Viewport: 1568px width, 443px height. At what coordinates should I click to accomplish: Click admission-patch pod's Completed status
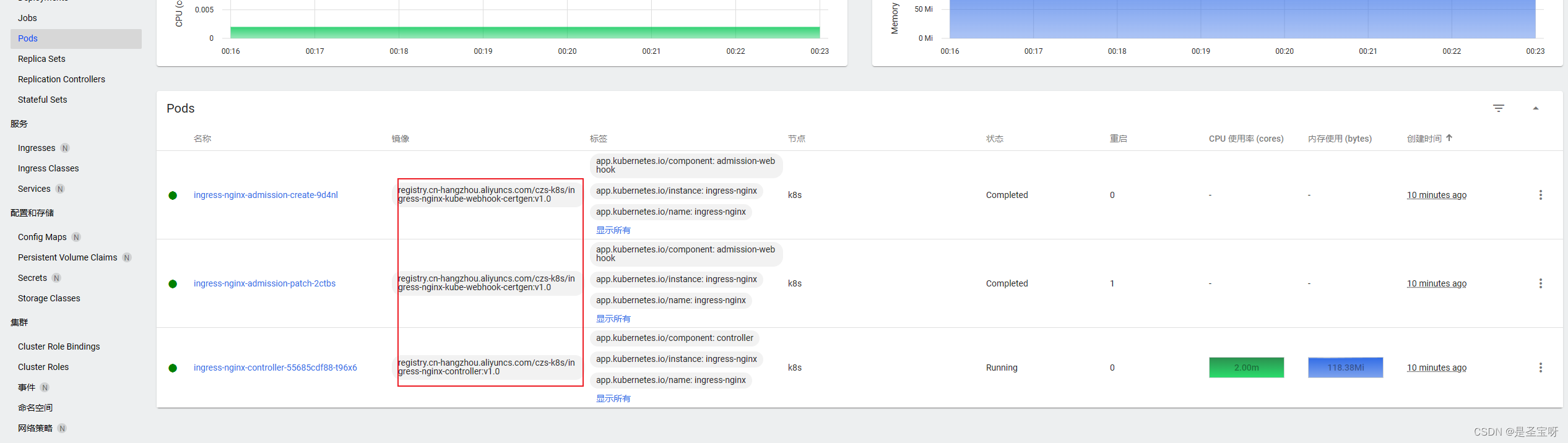(x=1007, y=283)
